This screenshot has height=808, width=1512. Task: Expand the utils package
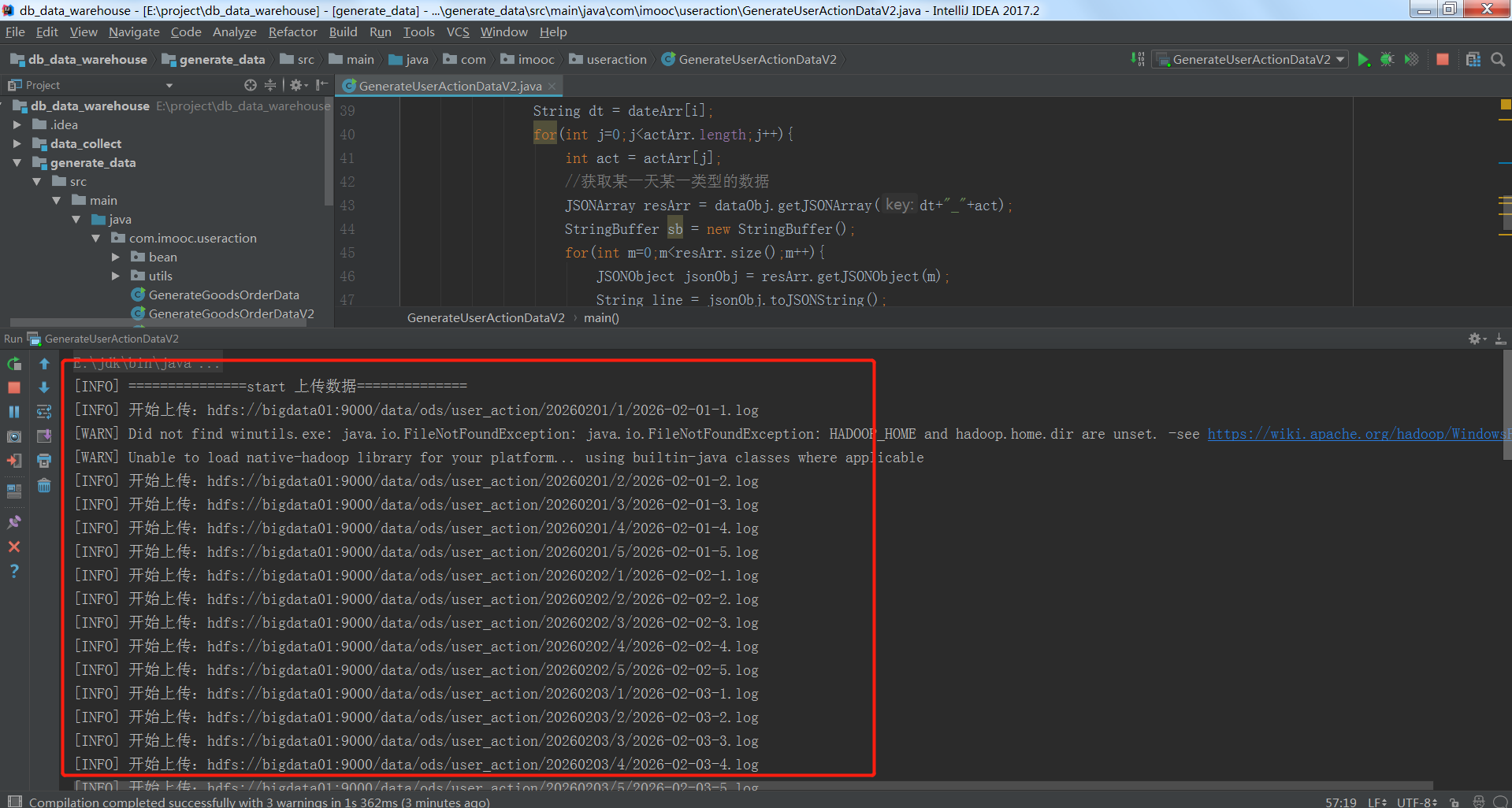point(116,276)
